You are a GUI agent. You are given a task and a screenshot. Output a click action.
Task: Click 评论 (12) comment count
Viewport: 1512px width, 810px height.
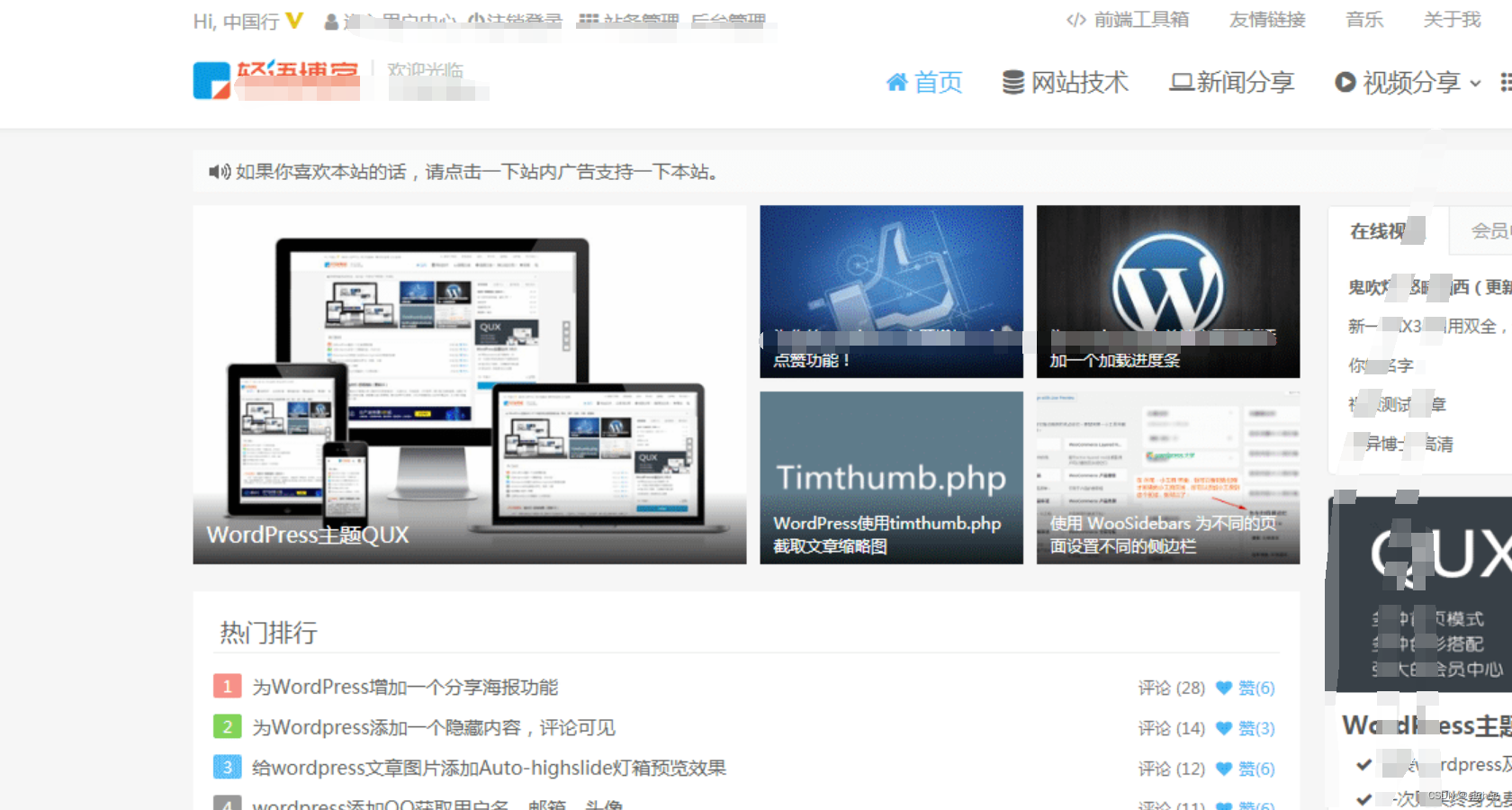point(1171,769)
